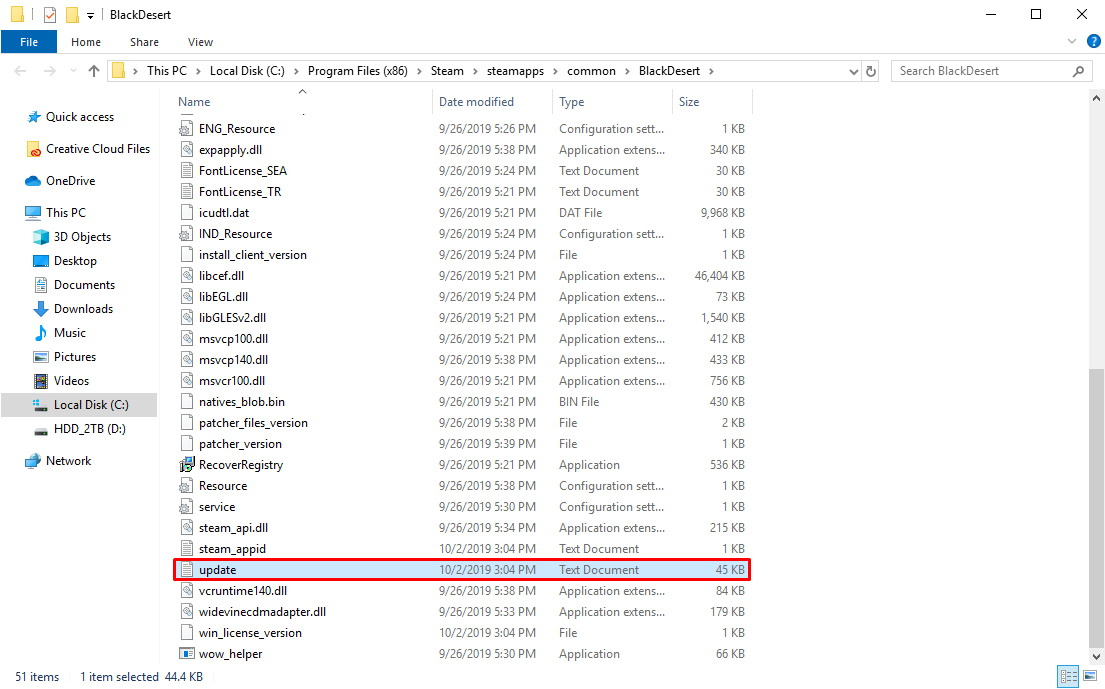Open the View ribbon tab
This screenshot has width=1105, height=689.
pyautogui.click(x=200, y=42)
